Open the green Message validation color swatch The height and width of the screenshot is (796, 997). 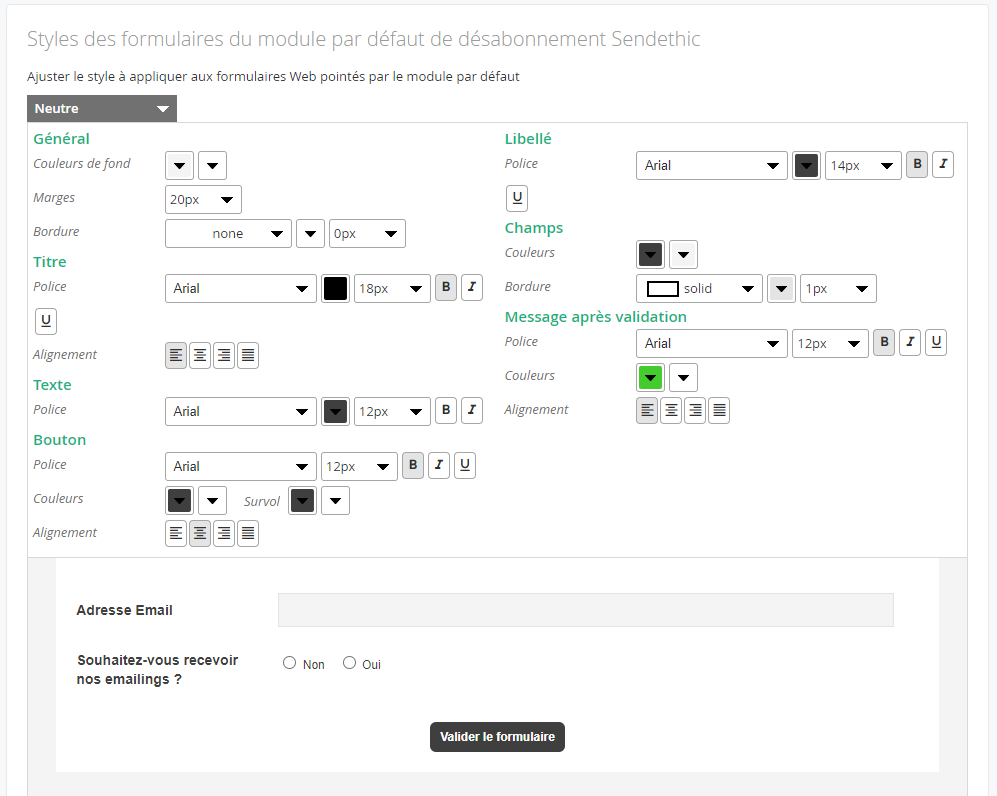click(x=650, y=377)
